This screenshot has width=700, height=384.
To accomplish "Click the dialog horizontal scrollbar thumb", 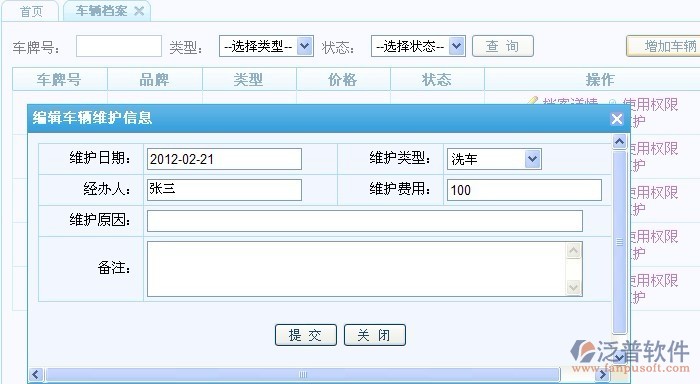I will pos(303,374).
